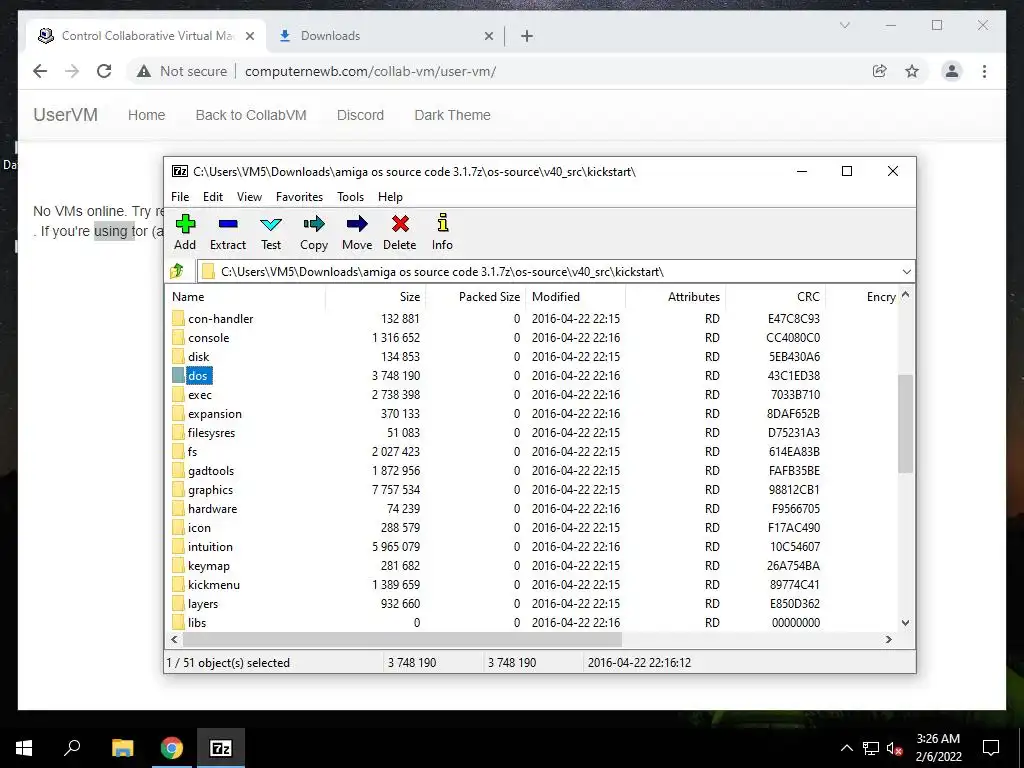This screenshot has height=768, width=1024.
Task: Open the Info toolbar icon
Action: [442, 232]
